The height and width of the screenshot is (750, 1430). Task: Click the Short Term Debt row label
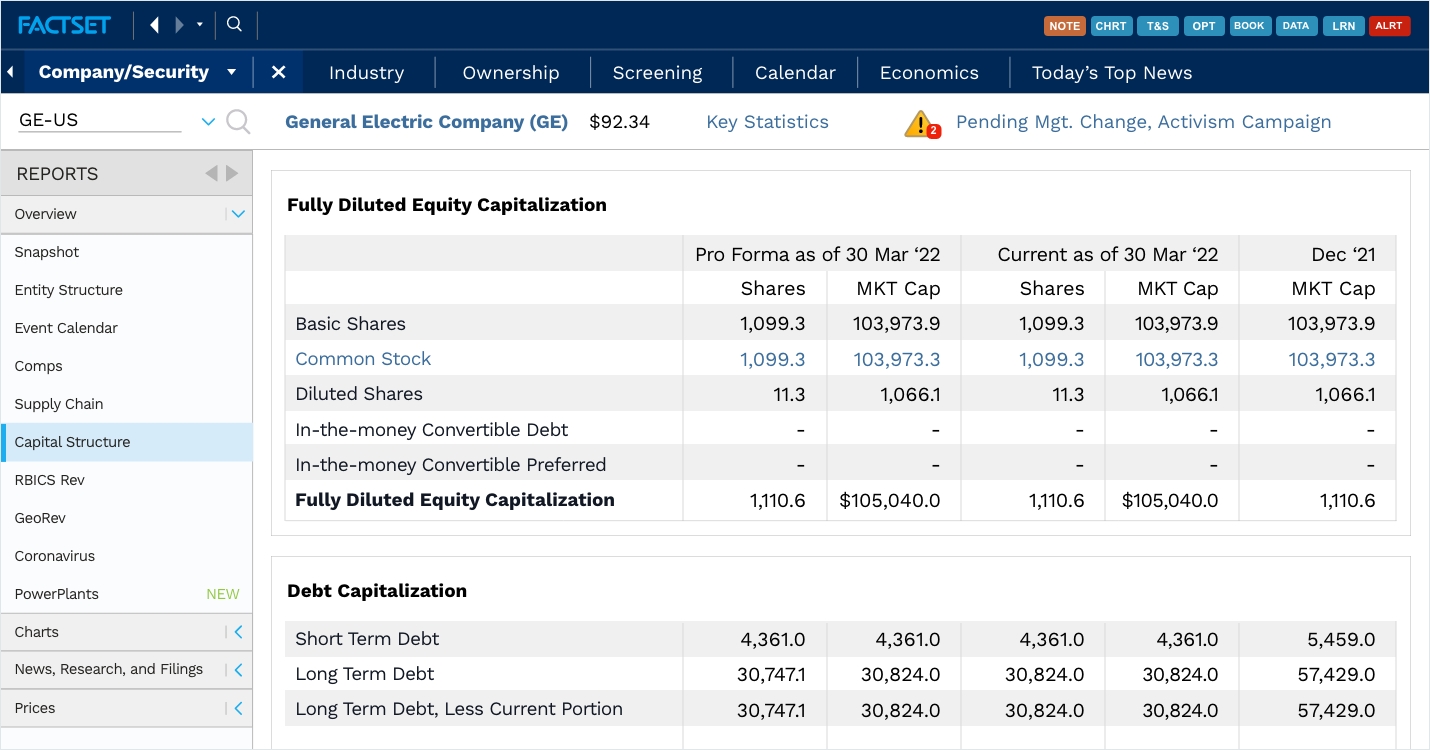(x=367, y=639)
